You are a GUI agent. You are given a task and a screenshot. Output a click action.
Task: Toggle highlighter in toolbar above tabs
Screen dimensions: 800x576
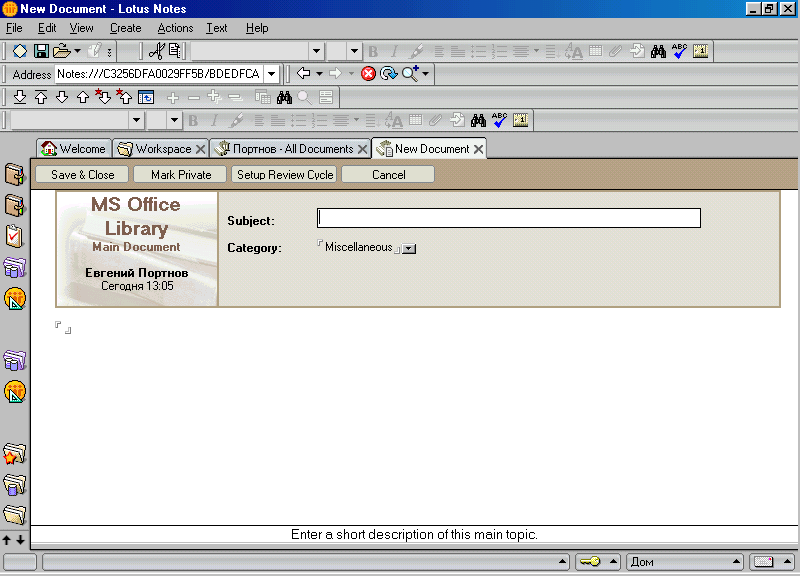[236, 120]
